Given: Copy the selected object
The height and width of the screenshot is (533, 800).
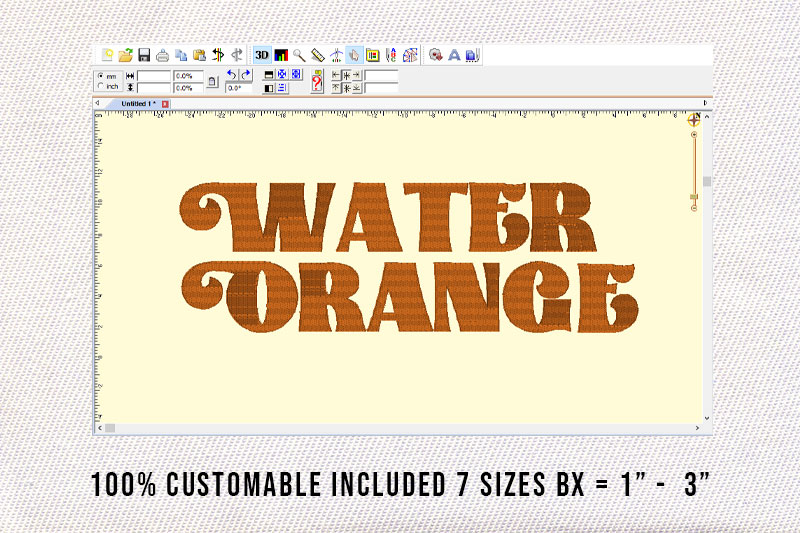Looking at the screenshot, I should coord(181,55).
